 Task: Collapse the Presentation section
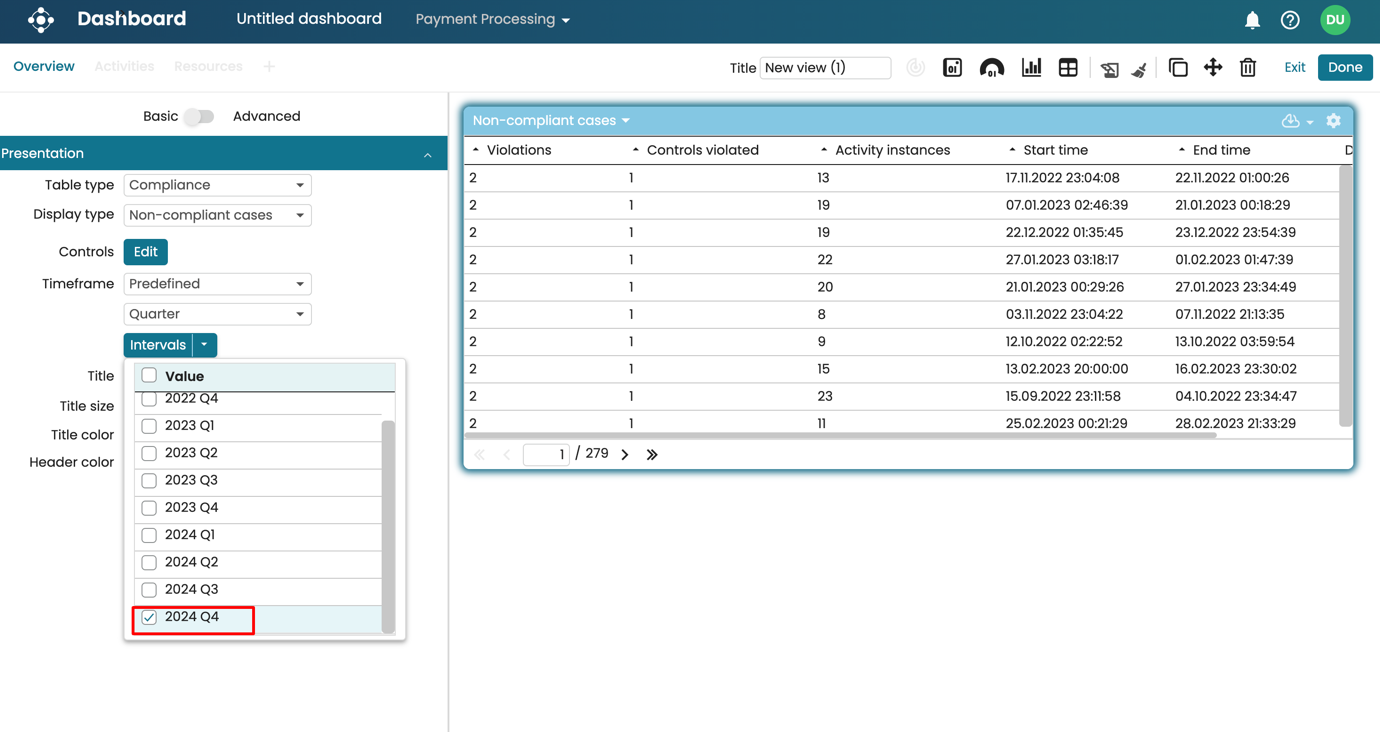coord(427,155)
